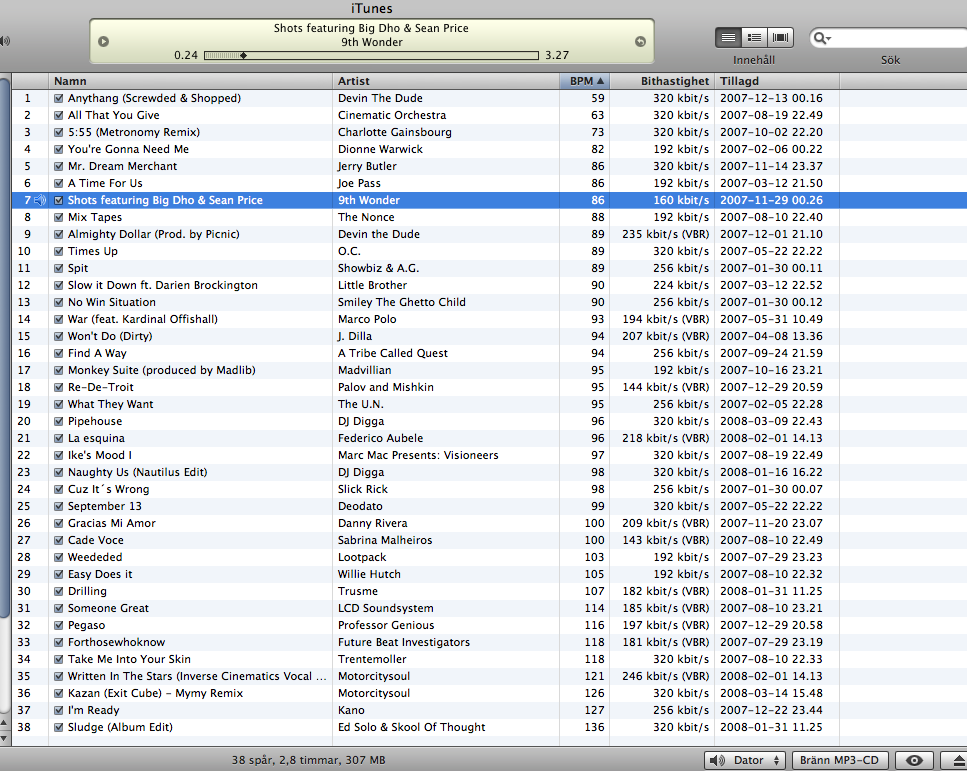Click the status text 38 spår, 2,8 timmar, 307 MB
The height and width of the screenshot is (771, 967).
coord(308,760)
